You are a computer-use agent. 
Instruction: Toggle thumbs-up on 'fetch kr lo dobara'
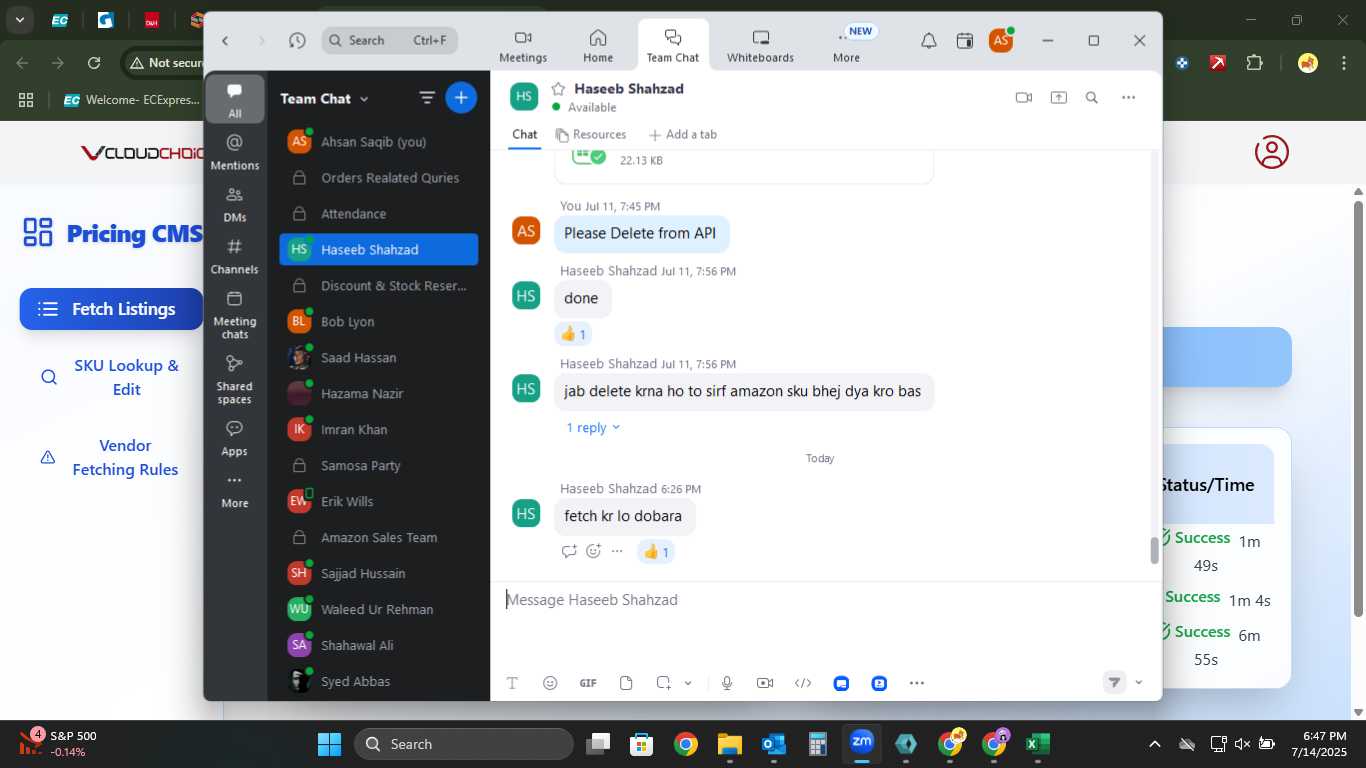tap(656, 551)
